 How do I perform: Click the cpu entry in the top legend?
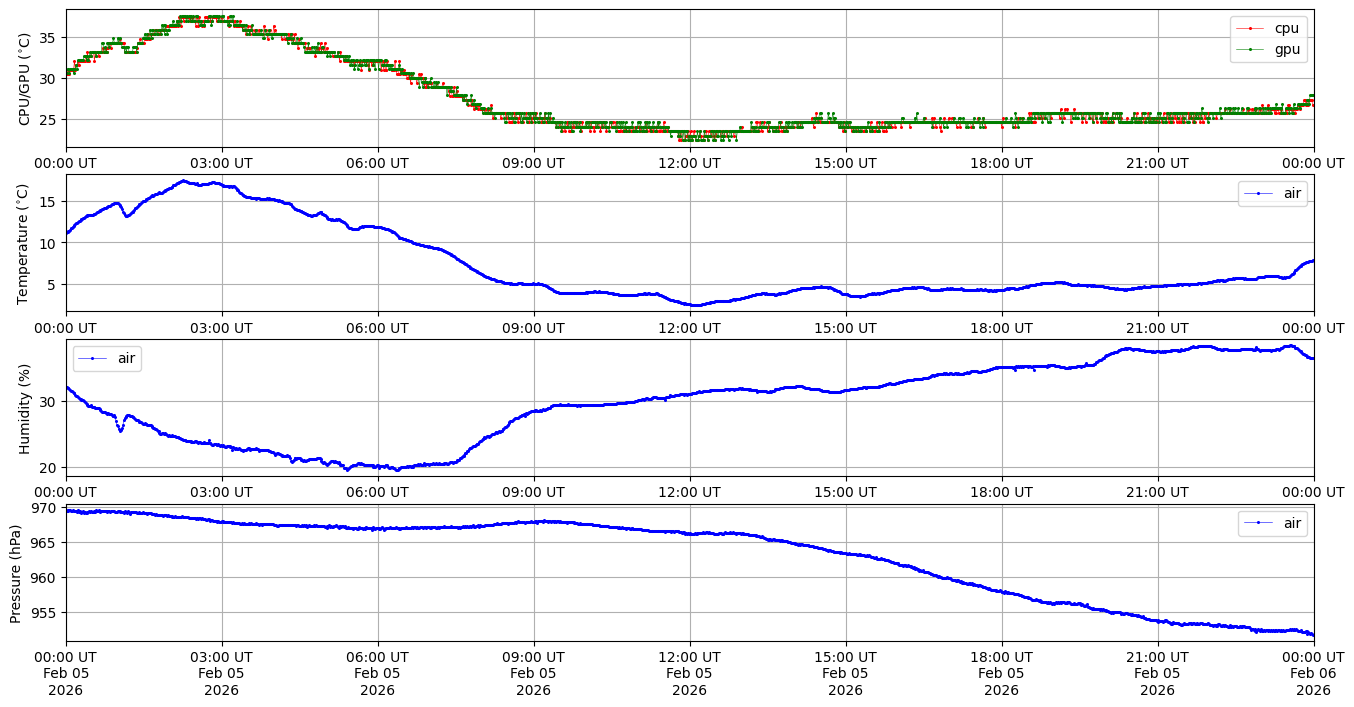pos(1286,28)
